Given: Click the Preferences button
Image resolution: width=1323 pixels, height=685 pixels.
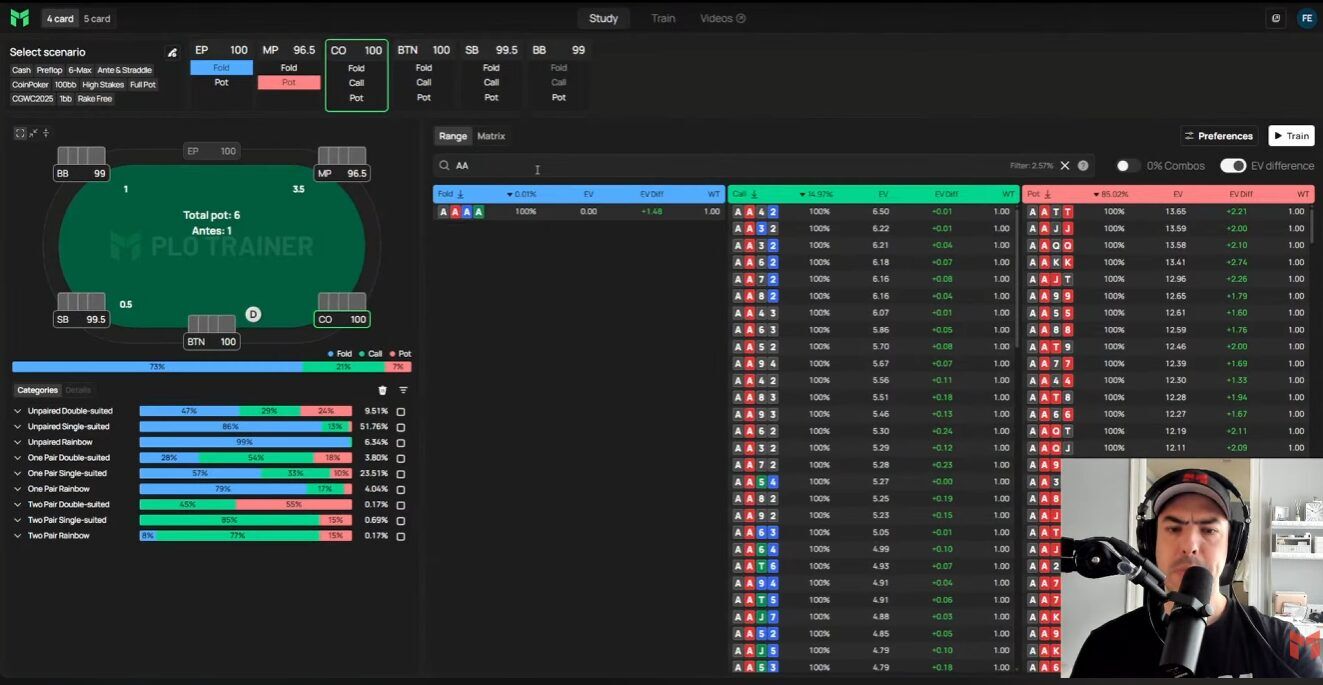Looking at the screenshot, I should coord(1218,136).
